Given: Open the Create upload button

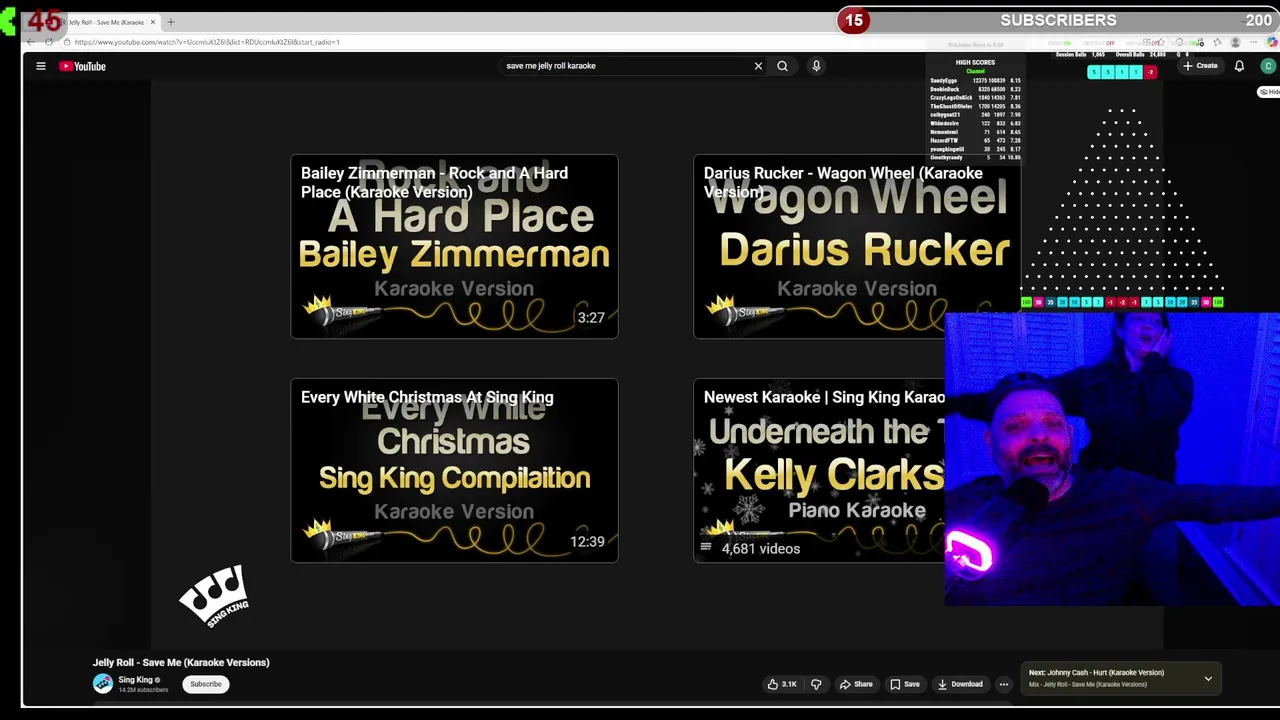Looking at the screenshot, I should coord(1200,66).
